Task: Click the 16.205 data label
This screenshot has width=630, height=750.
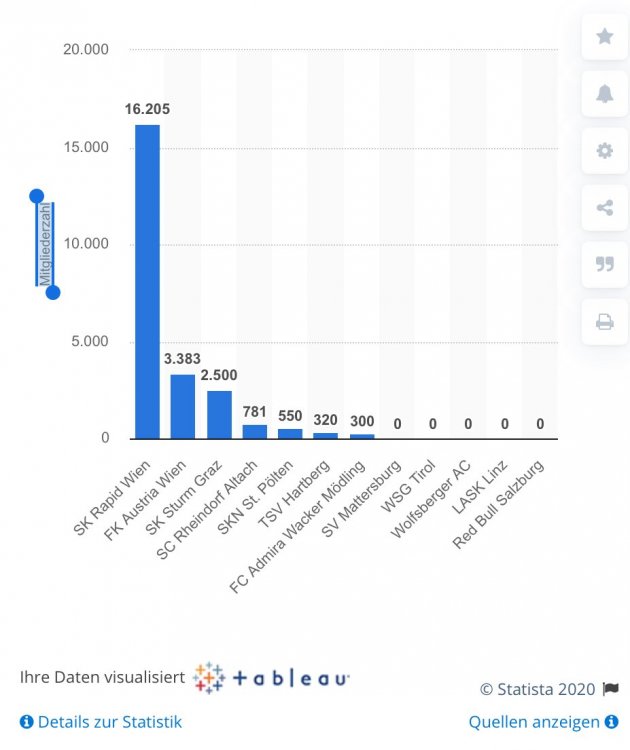Action: [147, 109]
